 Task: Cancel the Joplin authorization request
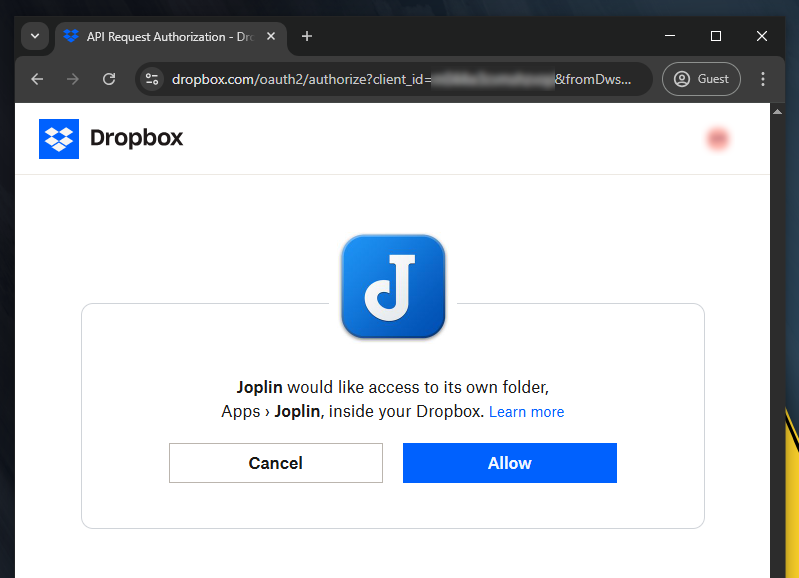[276, 463]
